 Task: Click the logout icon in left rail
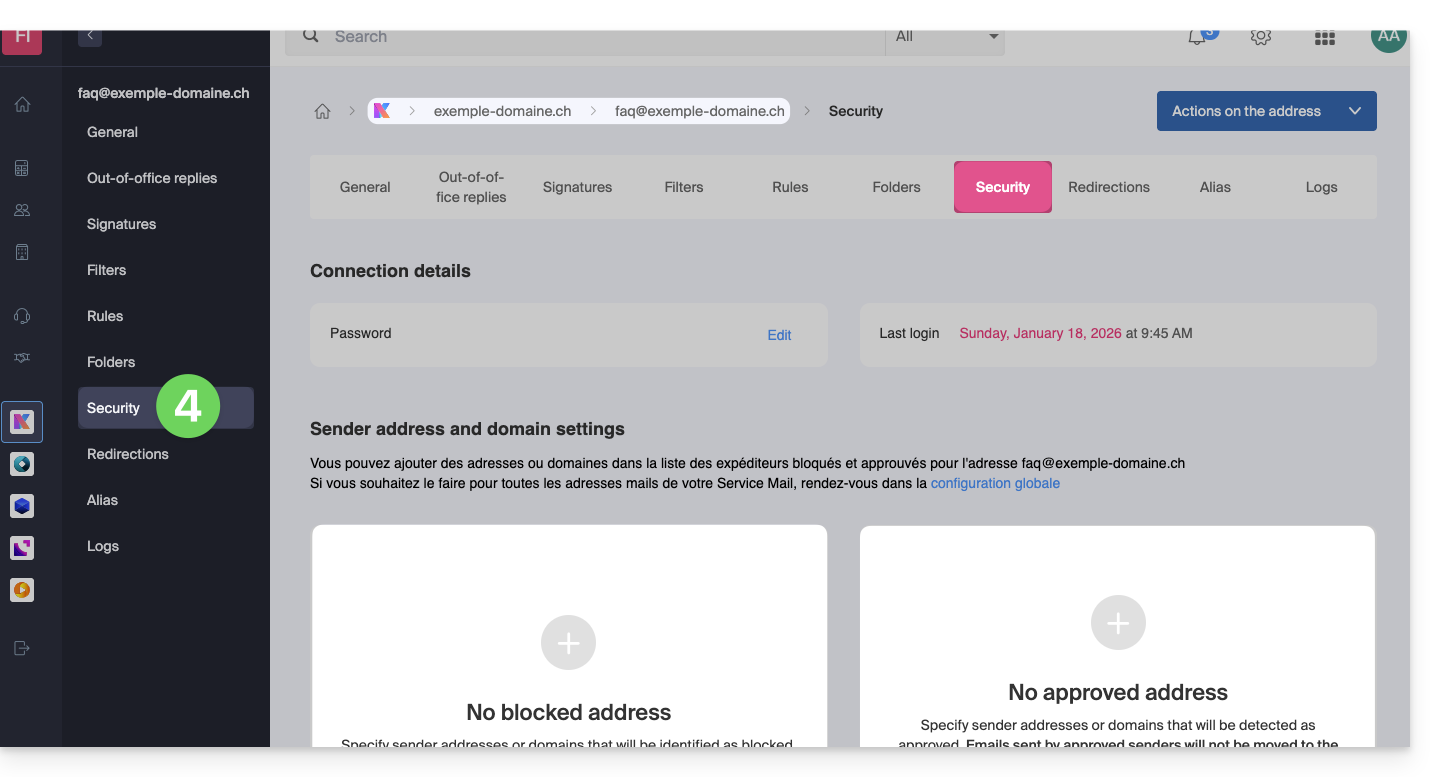pos(22,648)
